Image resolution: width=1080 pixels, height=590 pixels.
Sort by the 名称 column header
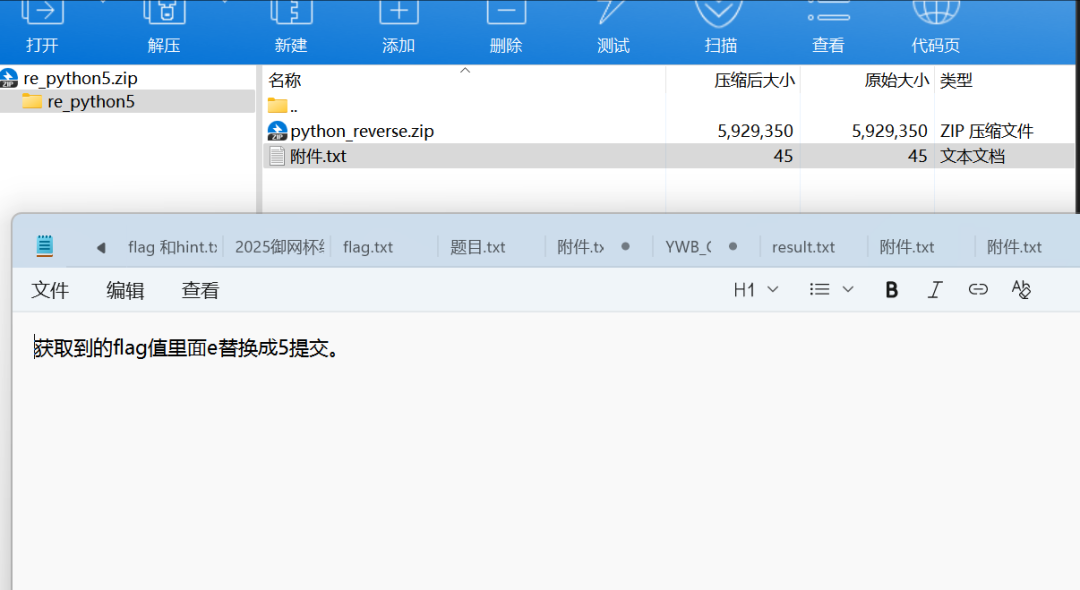pos(284,81)
